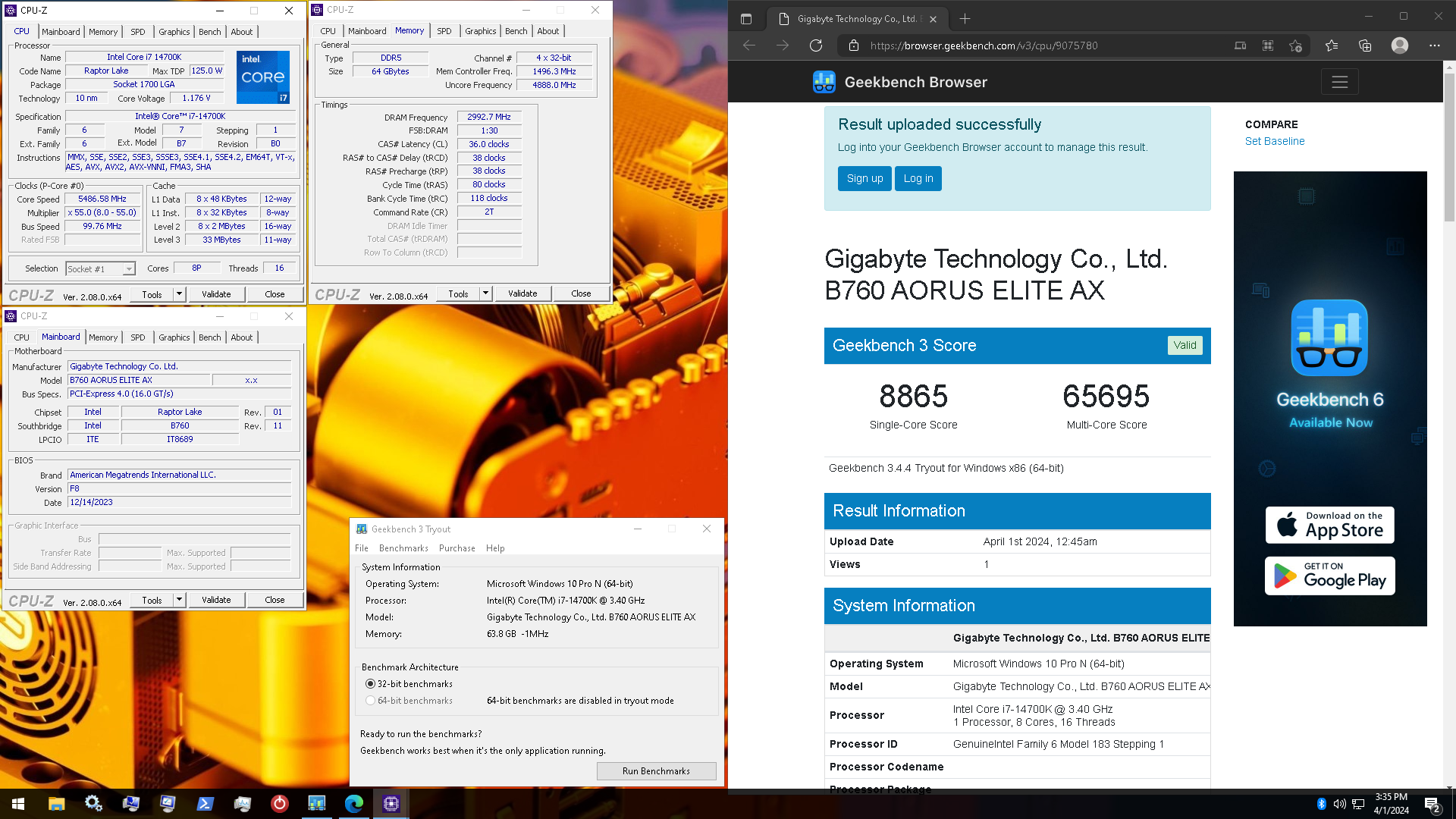Add this page to favorites
The width and height of the screenshot is (1456, 819).
click(1296, 45)
